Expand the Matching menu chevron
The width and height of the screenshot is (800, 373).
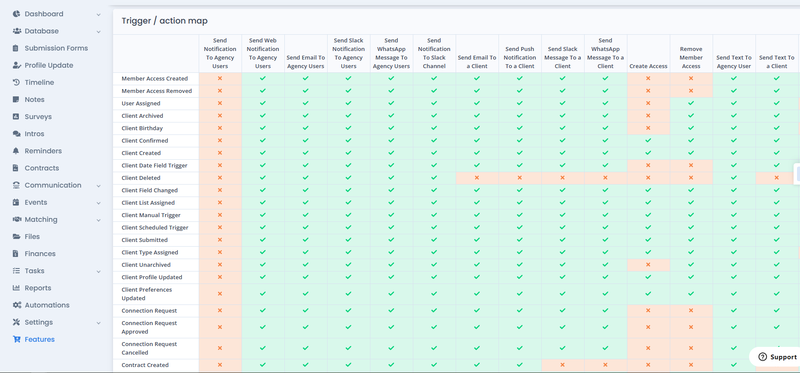click(x=98, y=220)
